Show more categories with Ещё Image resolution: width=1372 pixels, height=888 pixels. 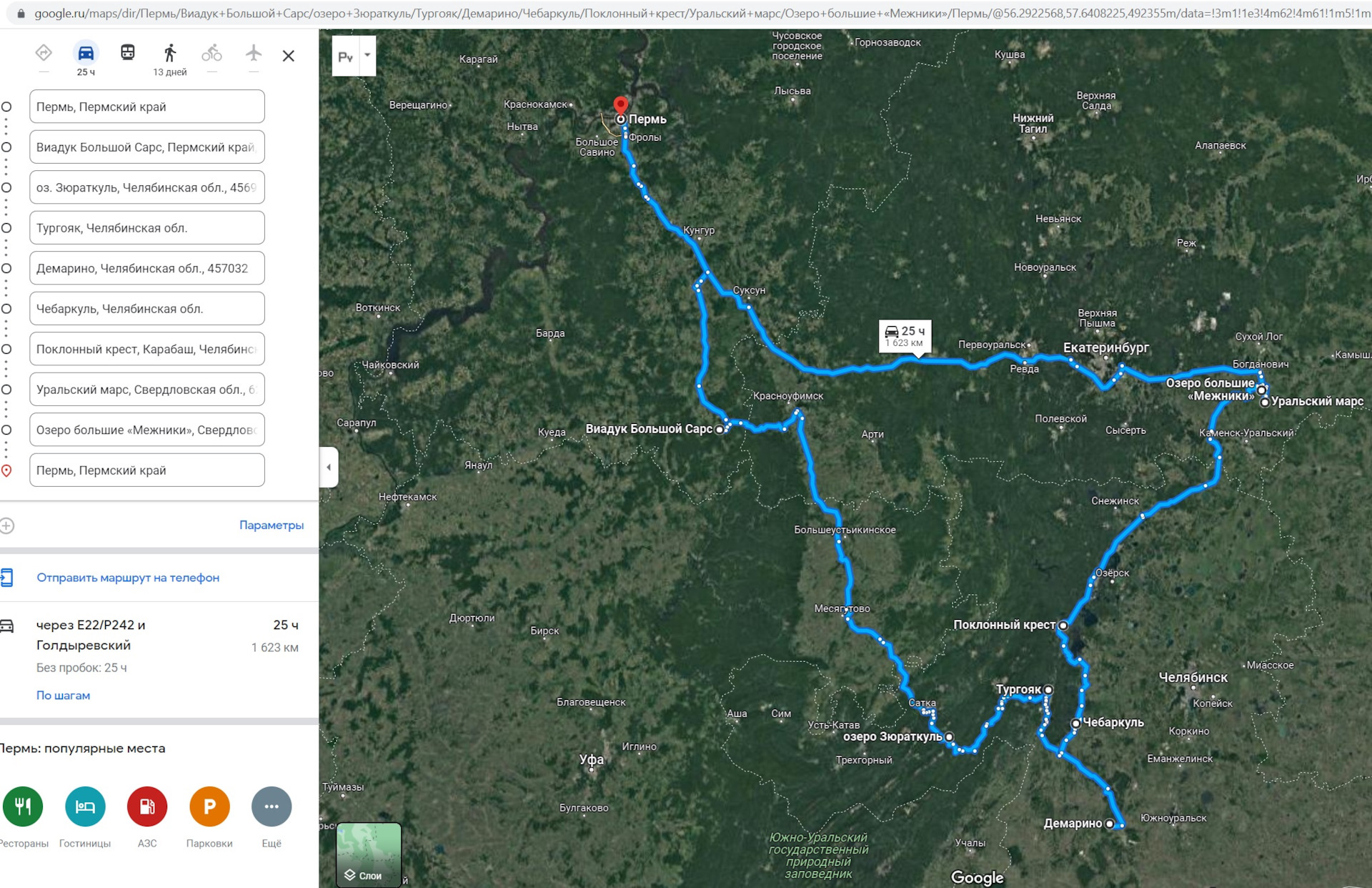[x=272, y=806]
